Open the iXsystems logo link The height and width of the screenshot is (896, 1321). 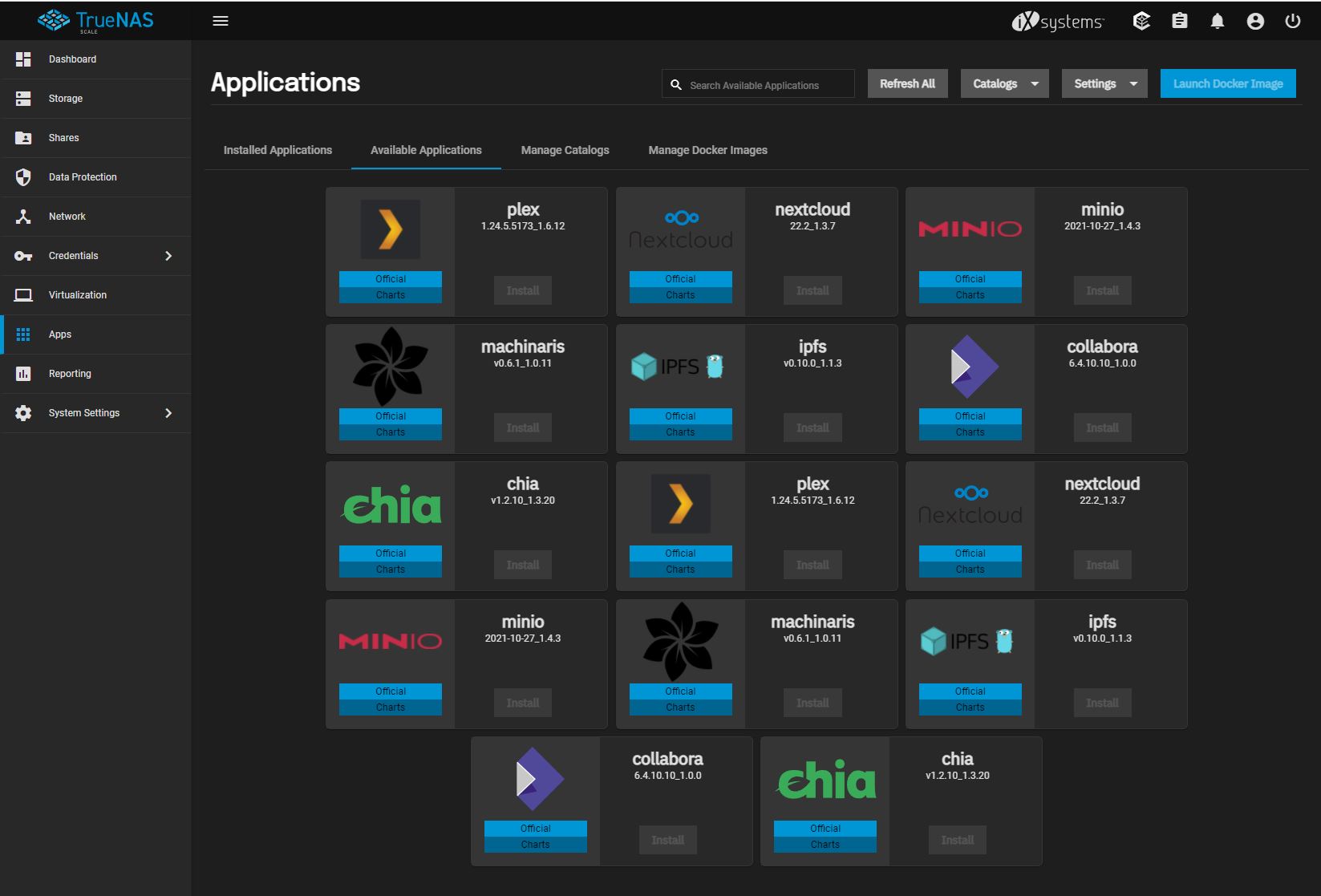[x=1058, y=22]
